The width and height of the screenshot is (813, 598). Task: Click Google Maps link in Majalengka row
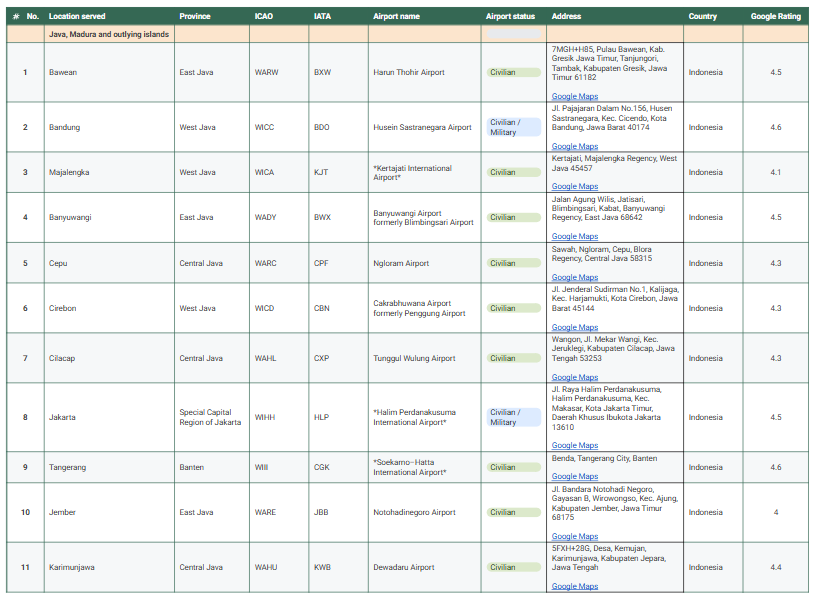pyautogui.click(x=575, y=187)
